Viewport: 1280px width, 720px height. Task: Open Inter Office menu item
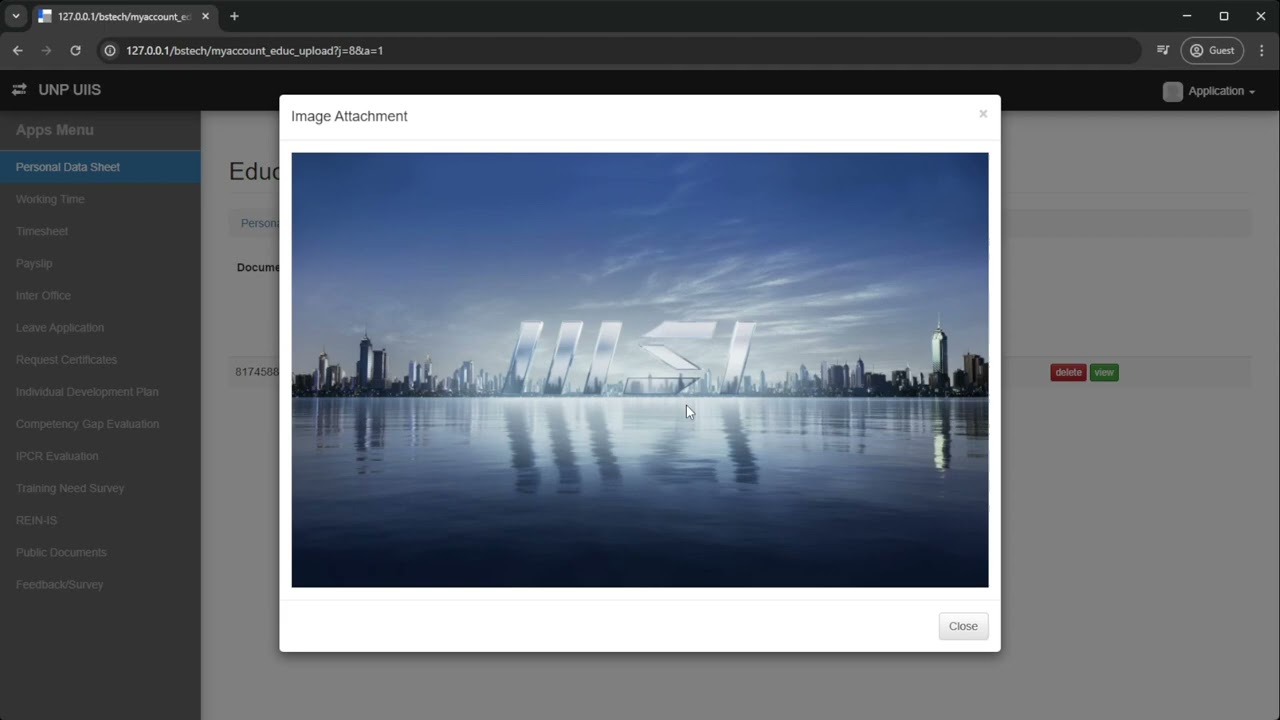(100, 295)
